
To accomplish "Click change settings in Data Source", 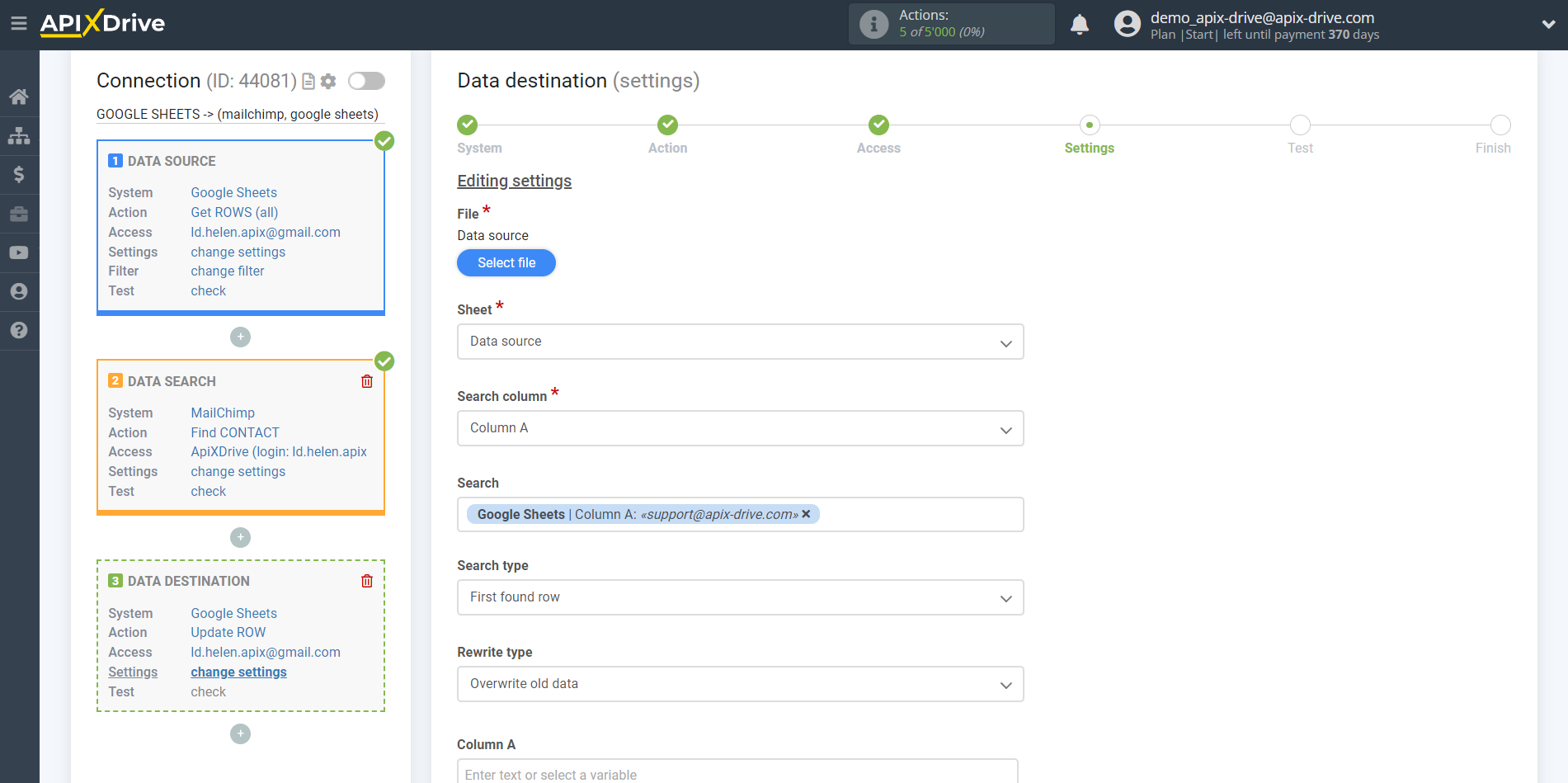I will click(238, 252).
